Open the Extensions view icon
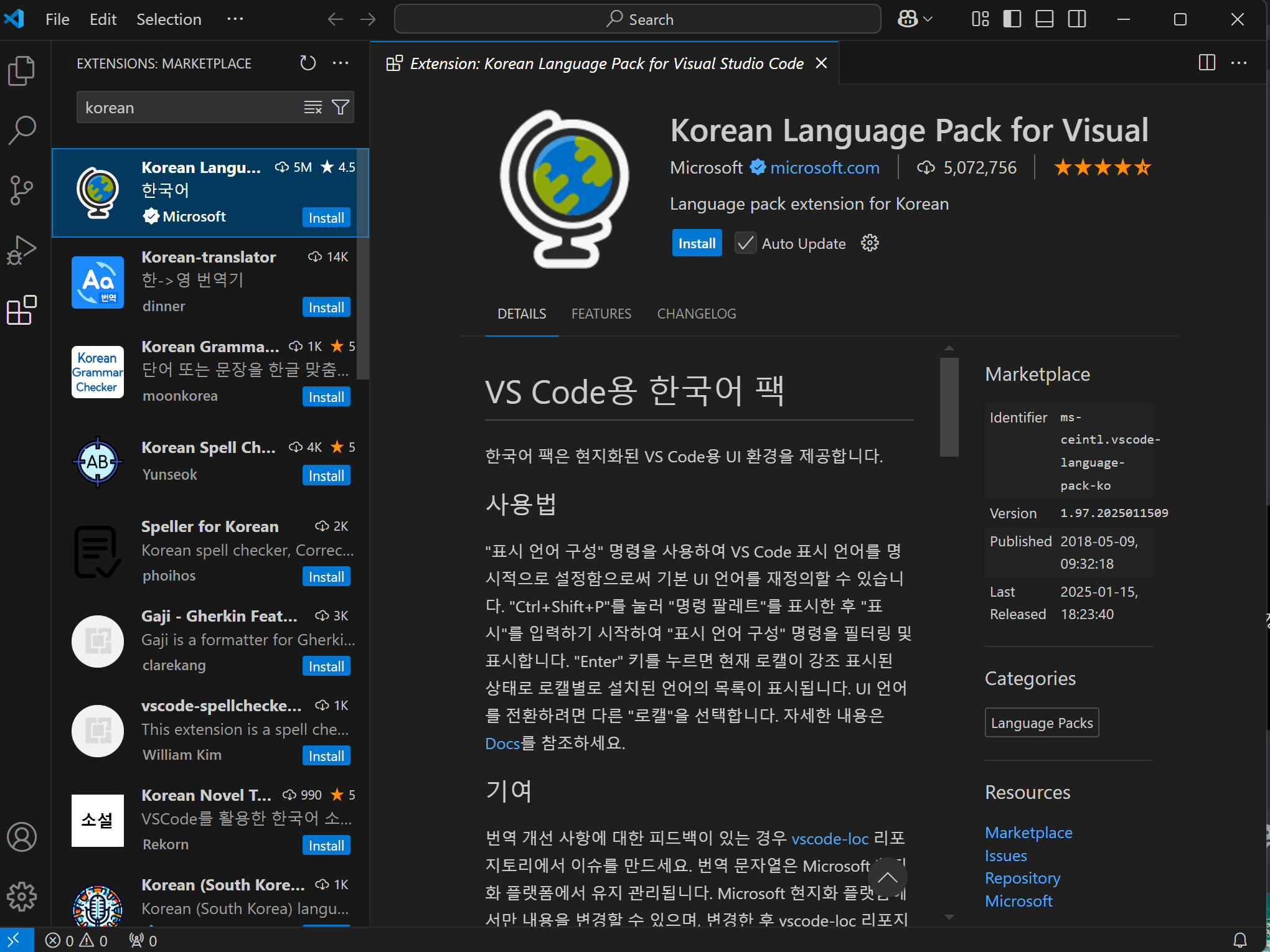1270x952 pixels. coord(22,310)
